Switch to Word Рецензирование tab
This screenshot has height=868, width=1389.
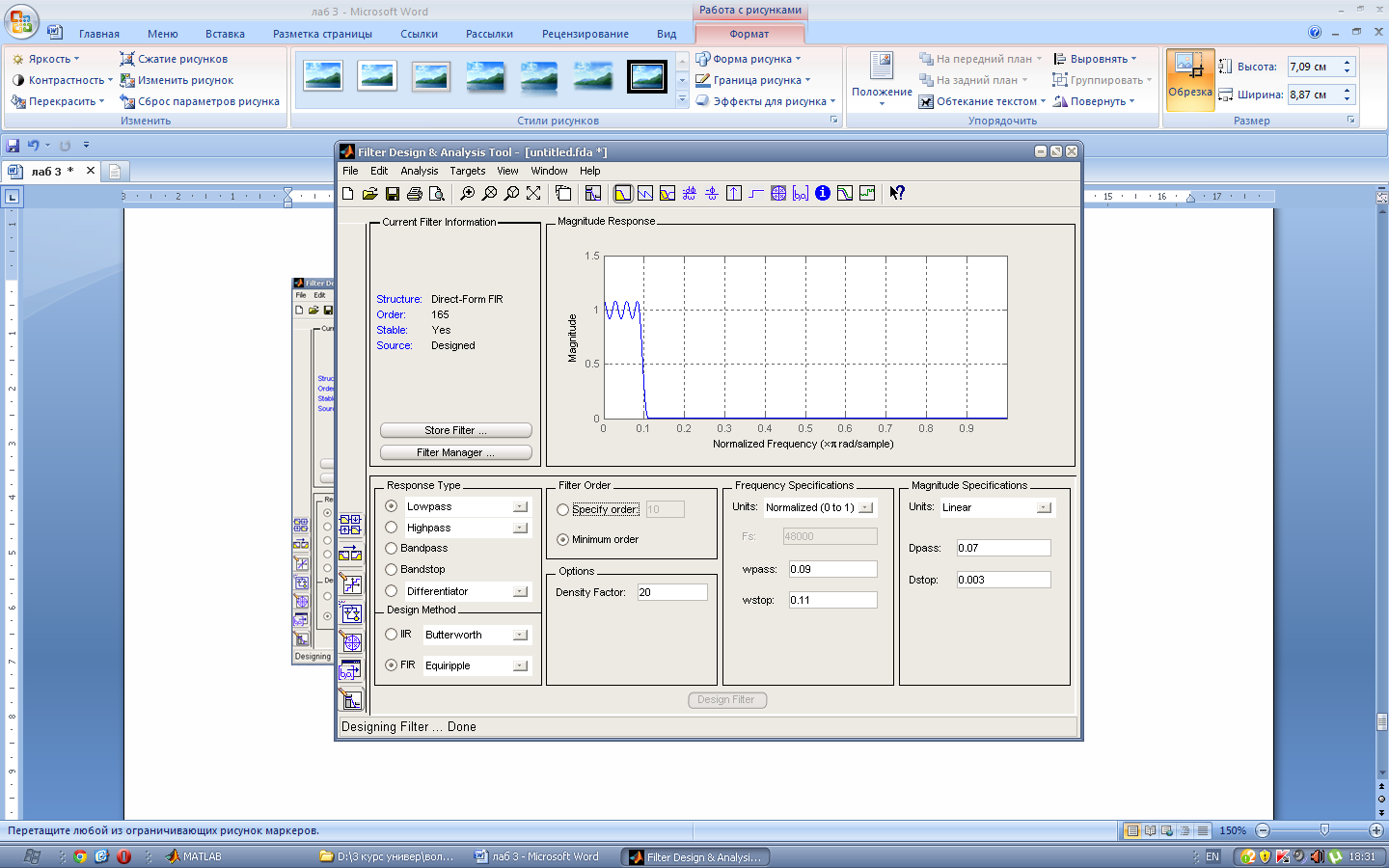coord(586,34)
